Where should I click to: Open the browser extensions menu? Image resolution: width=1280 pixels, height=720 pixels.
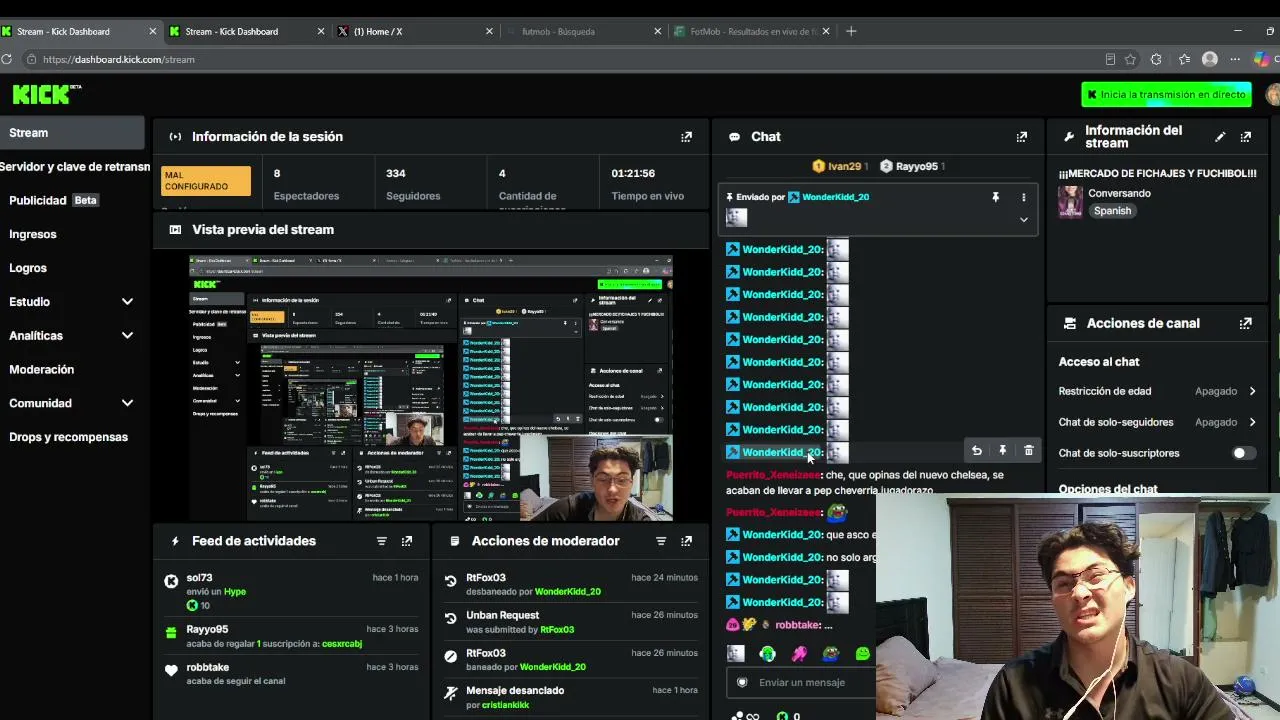click(x=1156, y=59)
